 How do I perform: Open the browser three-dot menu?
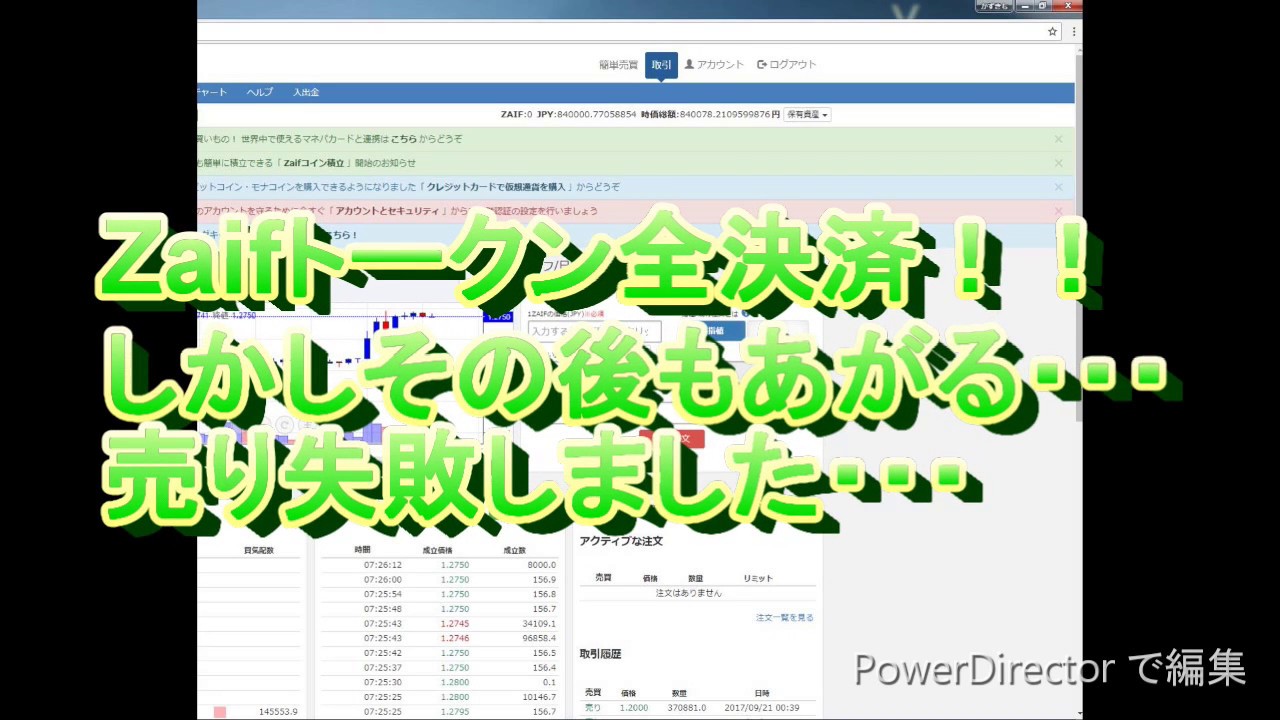click(1072, 32)
